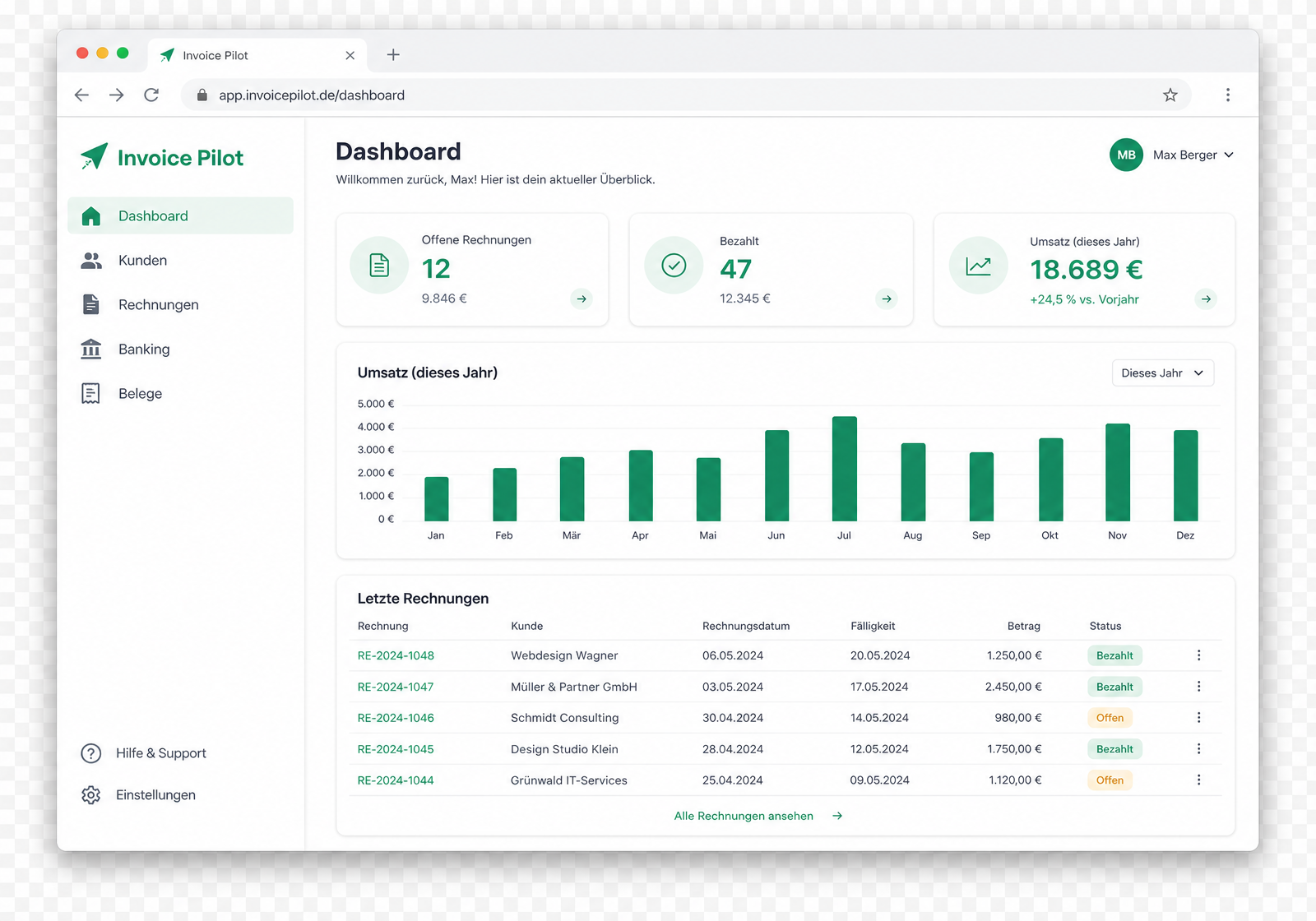1316x921 pixels.
Task: Close the Invoice Pilot tab
Action: tap(350, 55)
